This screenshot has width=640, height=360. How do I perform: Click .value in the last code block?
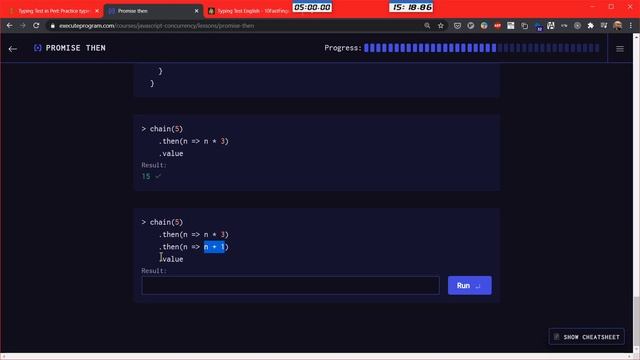[171, 259]
